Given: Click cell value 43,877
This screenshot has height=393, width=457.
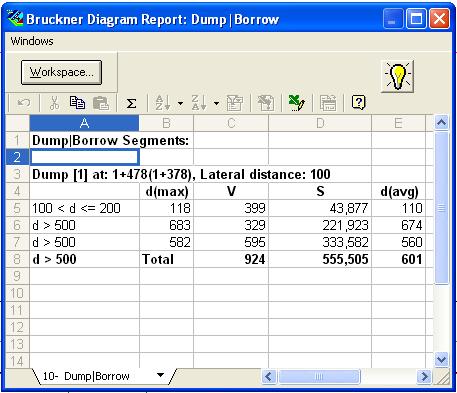Looking at the screenshot, I should point(320,208).
